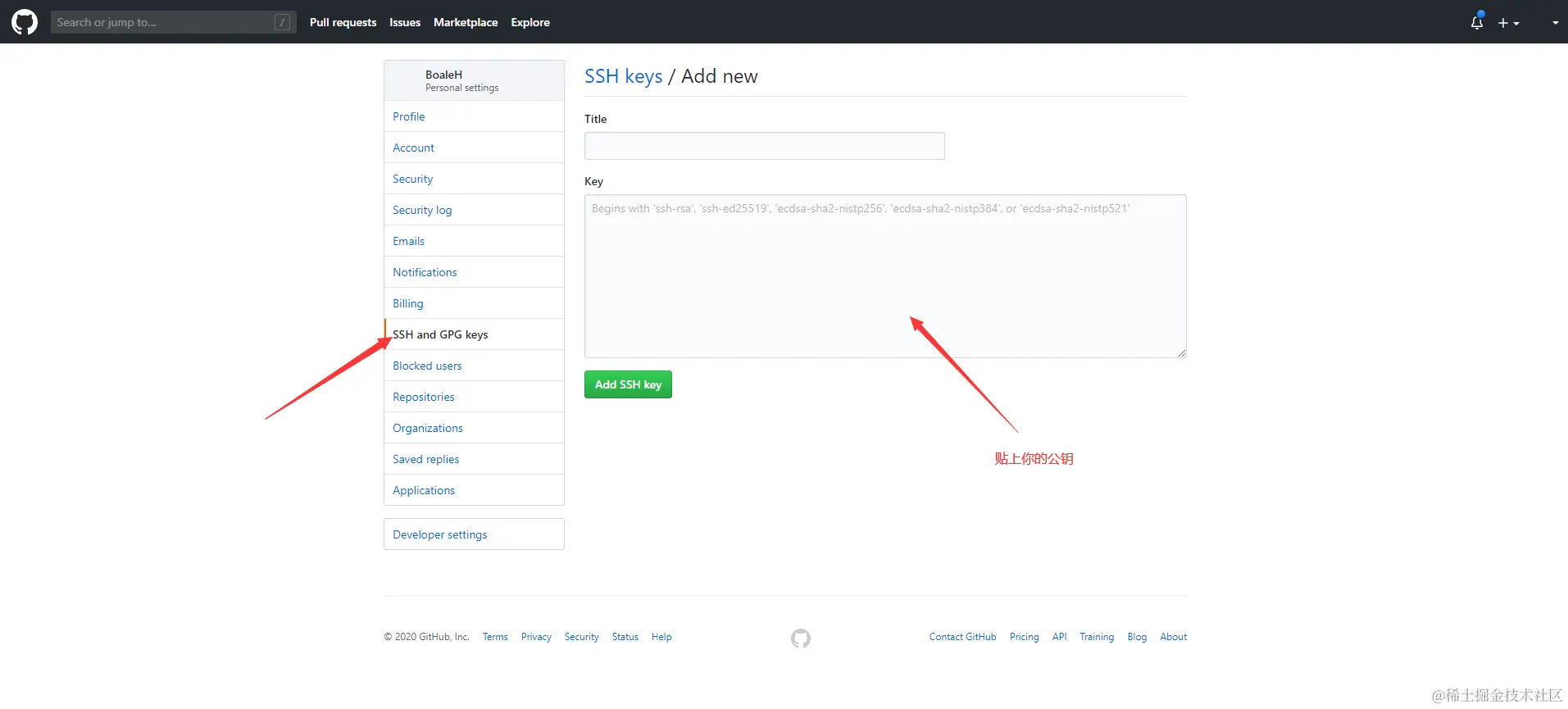Open Emails settings
1568x709 pixels.
474,241
